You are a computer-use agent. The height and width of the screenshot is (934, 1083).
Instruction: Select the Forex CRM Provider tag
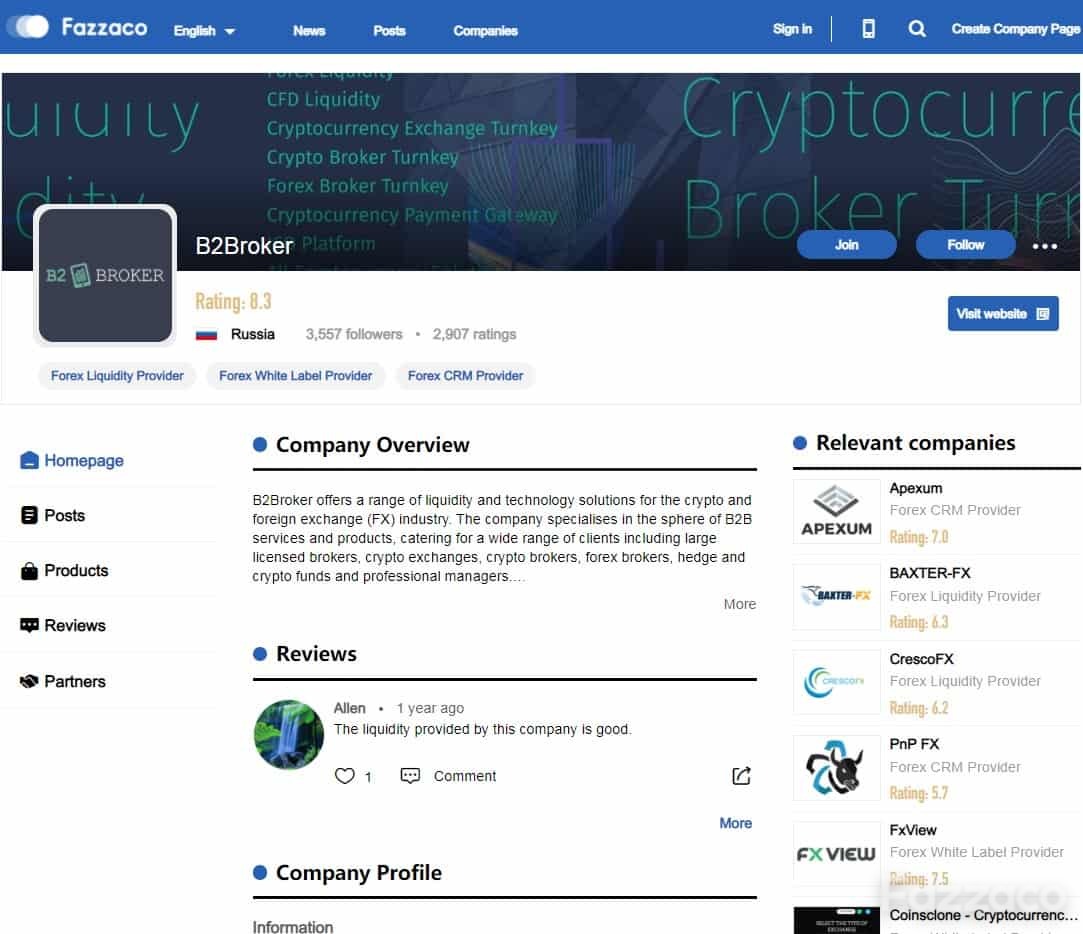tap(466, 376)
